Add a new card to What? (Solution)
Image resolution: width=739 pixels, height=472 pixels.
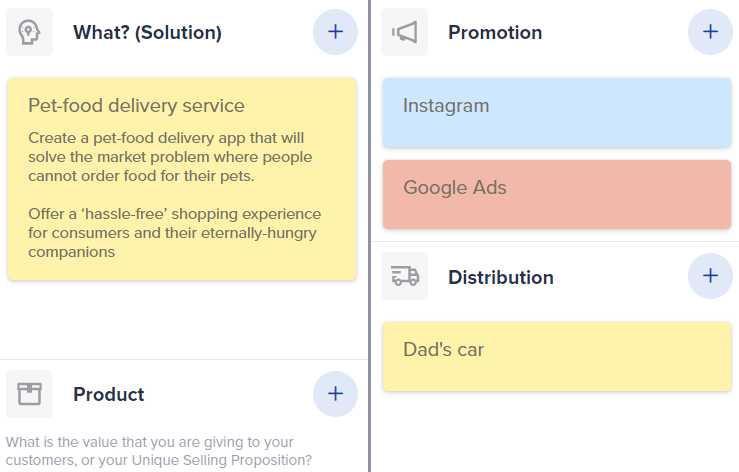coord(335,32)
